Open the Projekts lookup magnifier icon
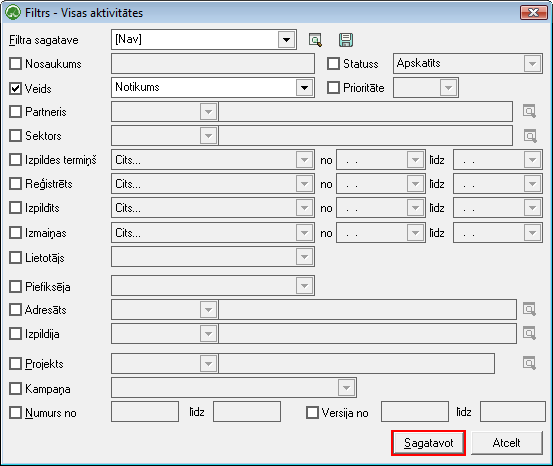Image resolution: width=553 pixels, height=466 pixels. coord(529,363)
